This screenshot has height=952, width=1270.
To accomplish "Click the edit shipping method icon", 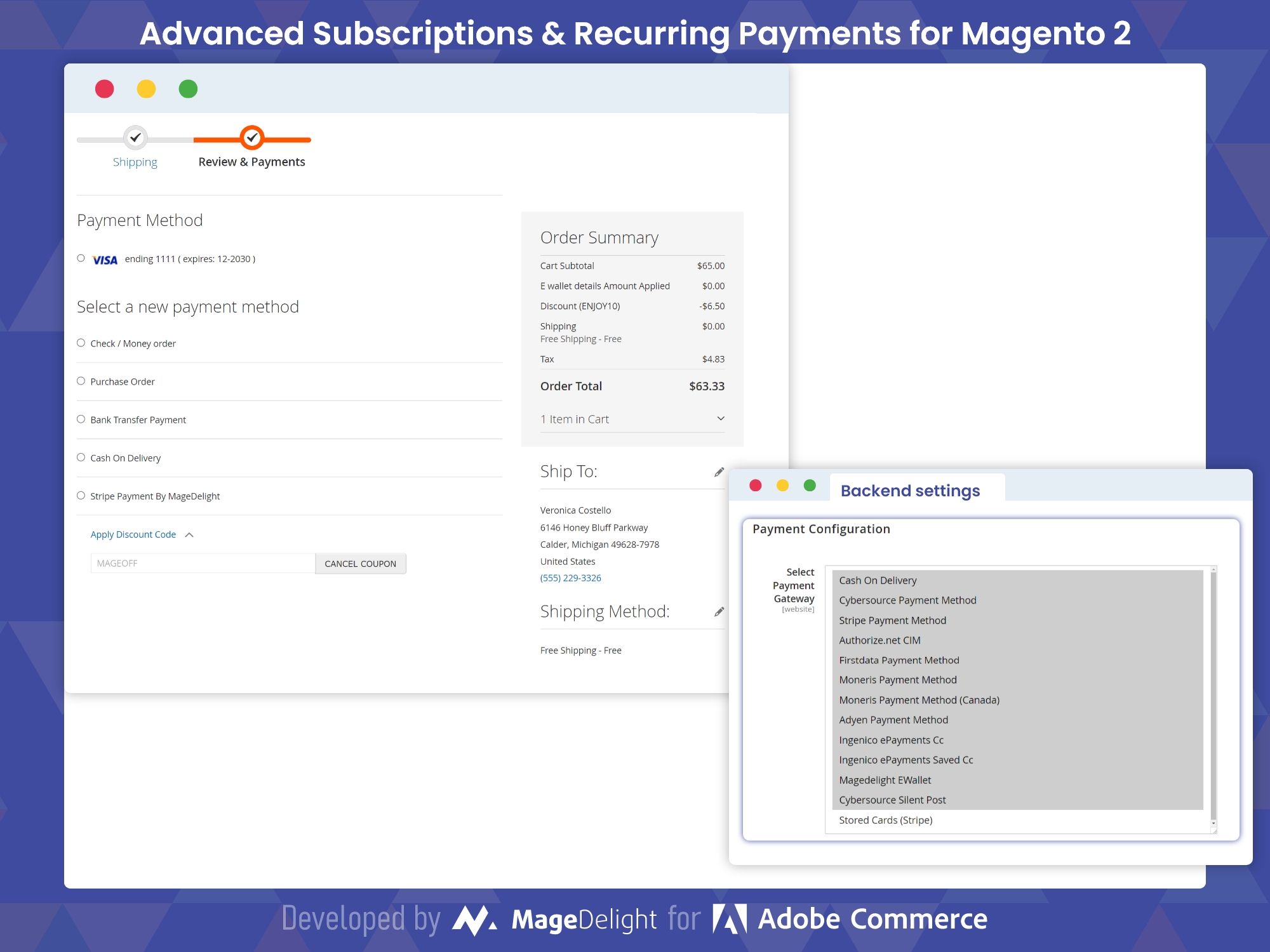I will click(x=722, y=609).
